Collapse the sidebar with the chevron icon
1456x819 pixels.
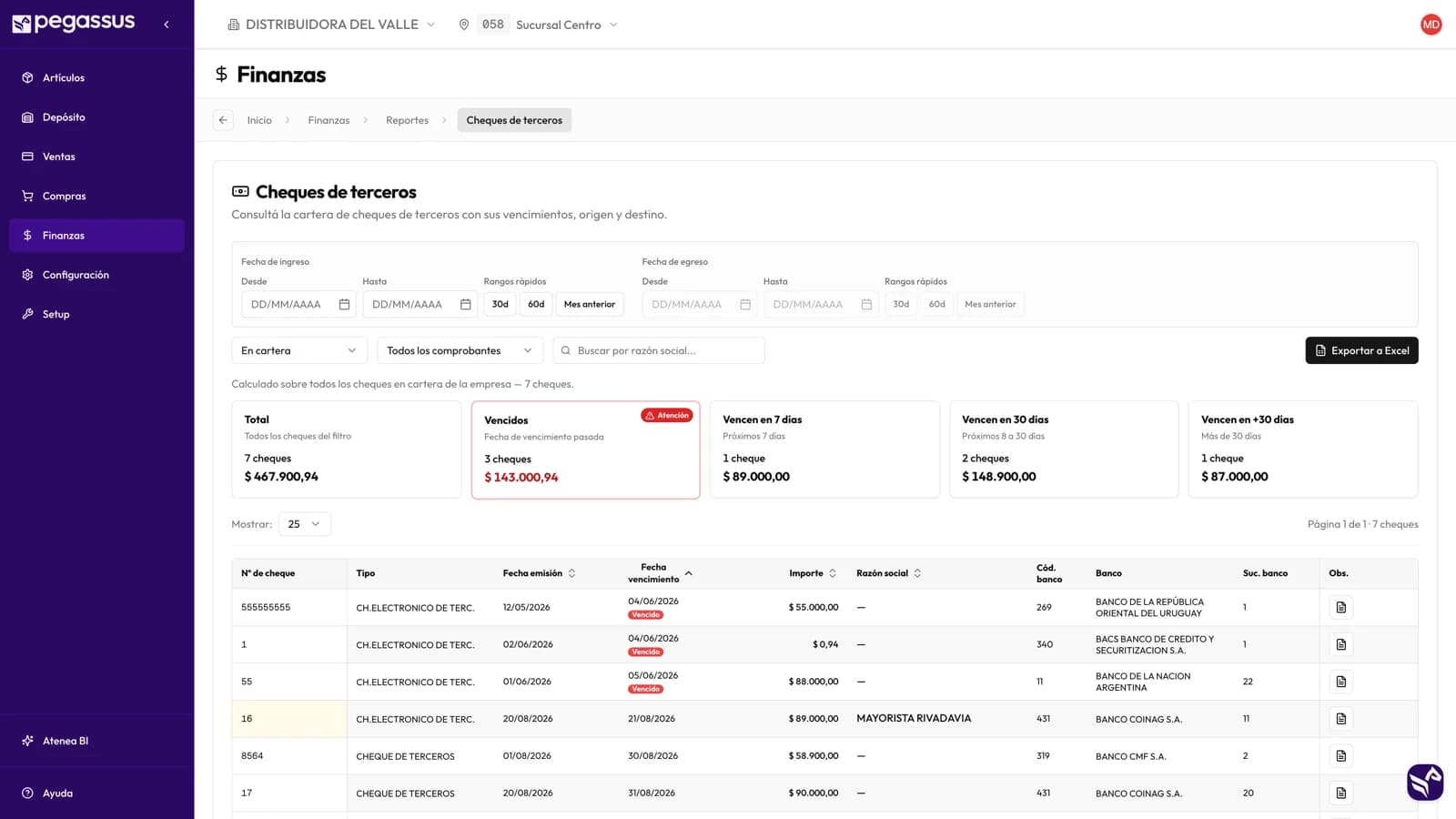click(167, 25)
